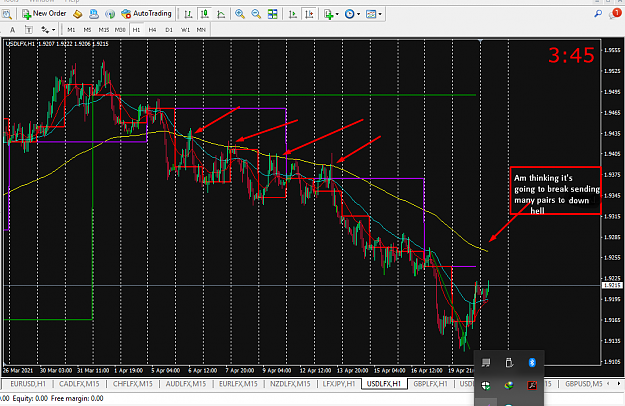The height and width of the screenshot is (406, 625).
Task: Switch to M15 timeframe
Action: pos(104,30)
